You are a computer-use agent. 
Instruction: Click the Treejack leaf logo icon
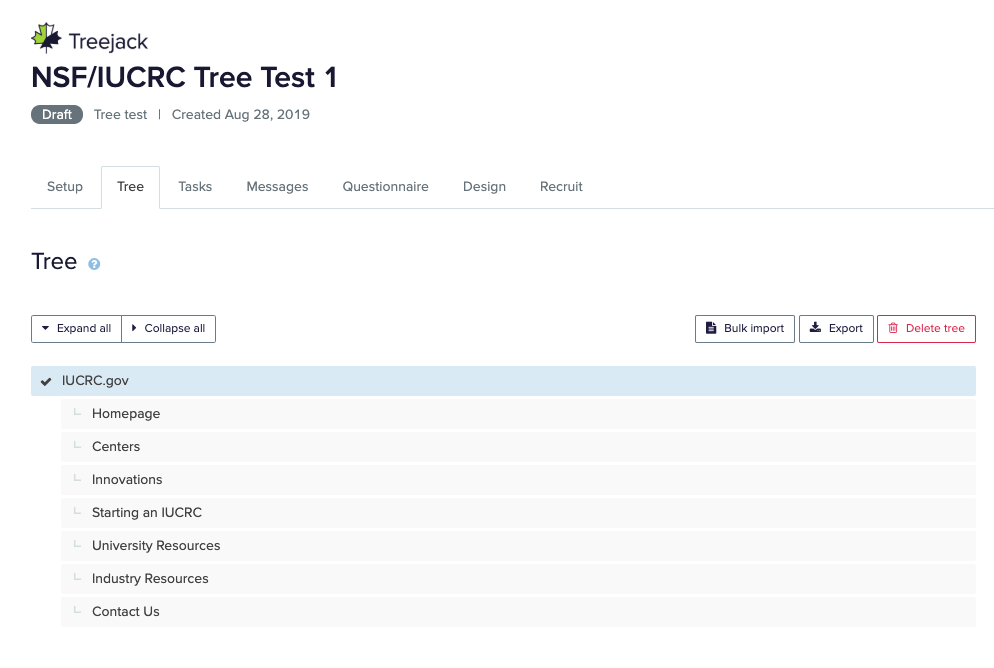46,39
